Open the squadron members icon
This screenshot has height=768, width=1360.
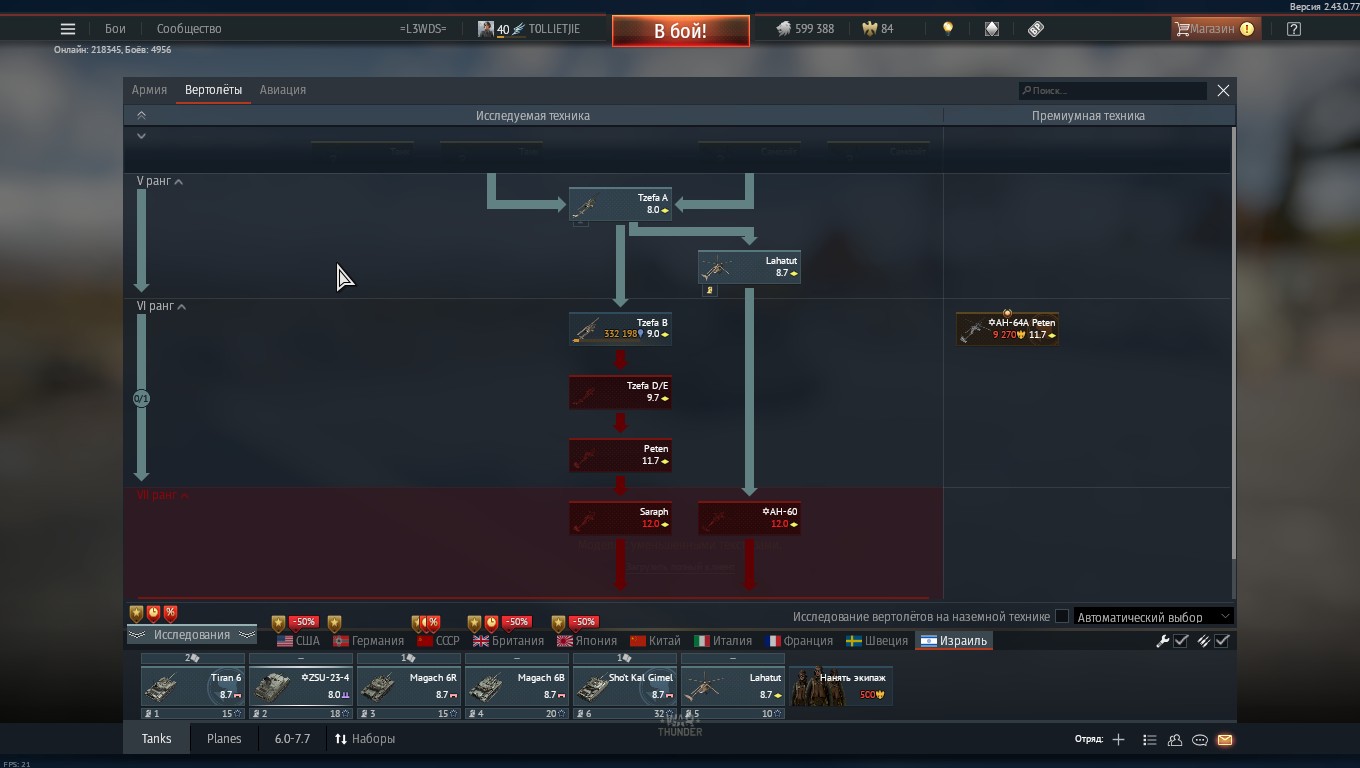tap(1175, 740)
